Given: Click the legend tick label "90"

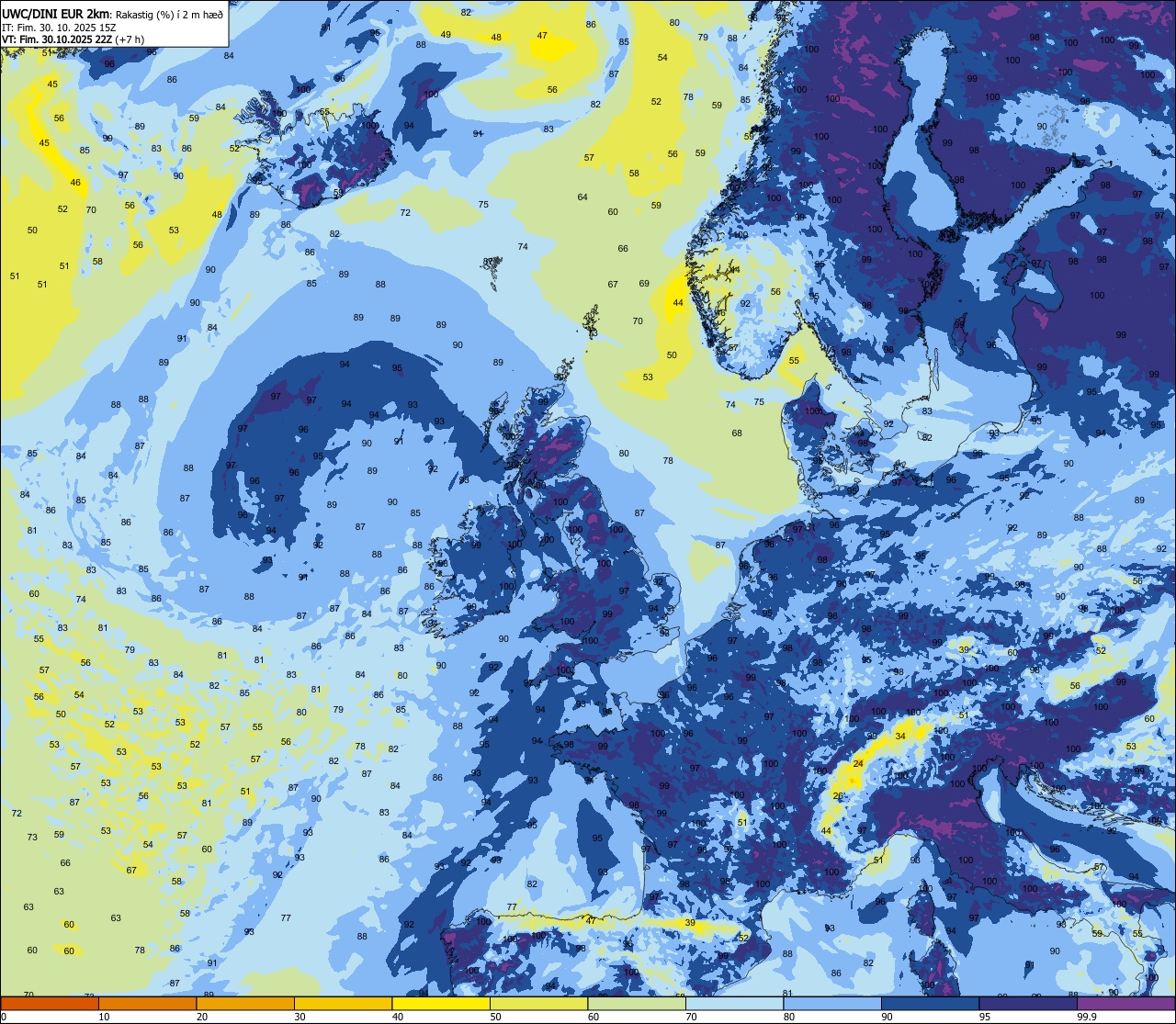Looking at the screenshot, I should pyautogui.click(x=887, y=1017).
